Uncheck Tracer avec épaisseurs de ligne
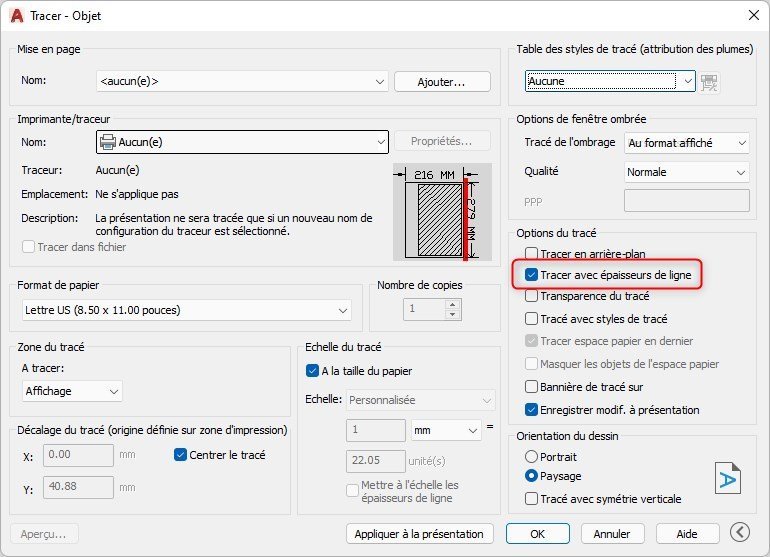 (531, 275)
